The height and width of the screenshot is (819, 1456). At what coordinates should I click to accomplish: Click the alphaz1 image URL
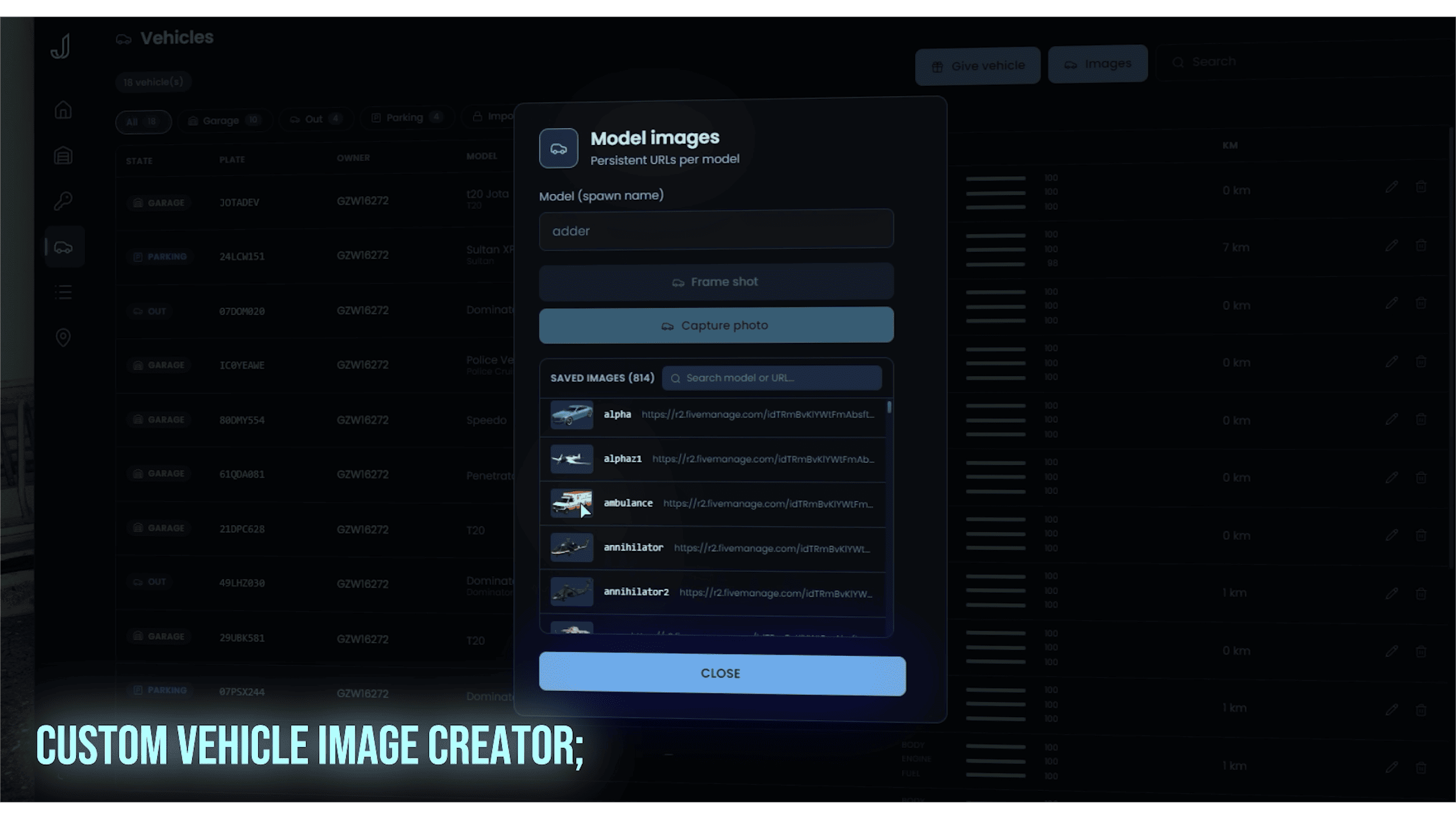click(x=763, y=459)
